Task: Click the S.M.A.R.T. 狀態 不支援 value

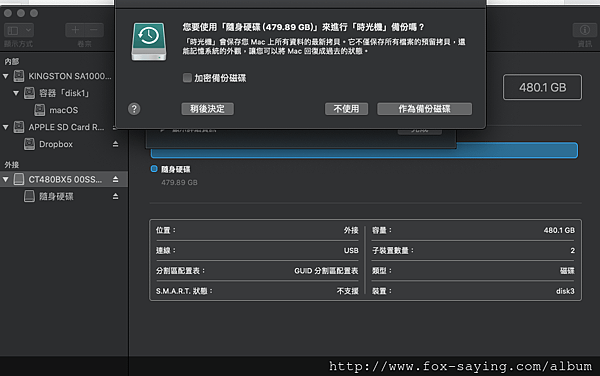Action: (x=347, y=291)
